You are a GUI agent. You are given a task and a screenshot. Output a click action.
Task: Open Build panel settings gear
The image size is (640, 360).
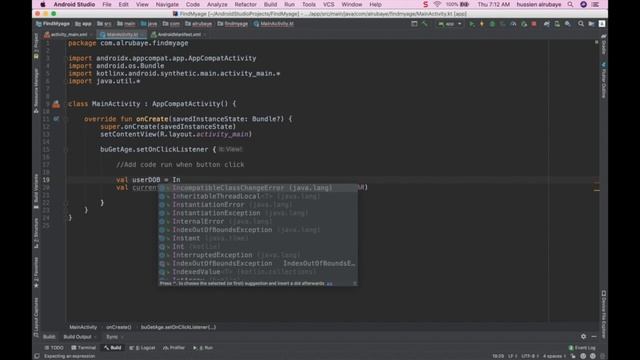point(583,336)
